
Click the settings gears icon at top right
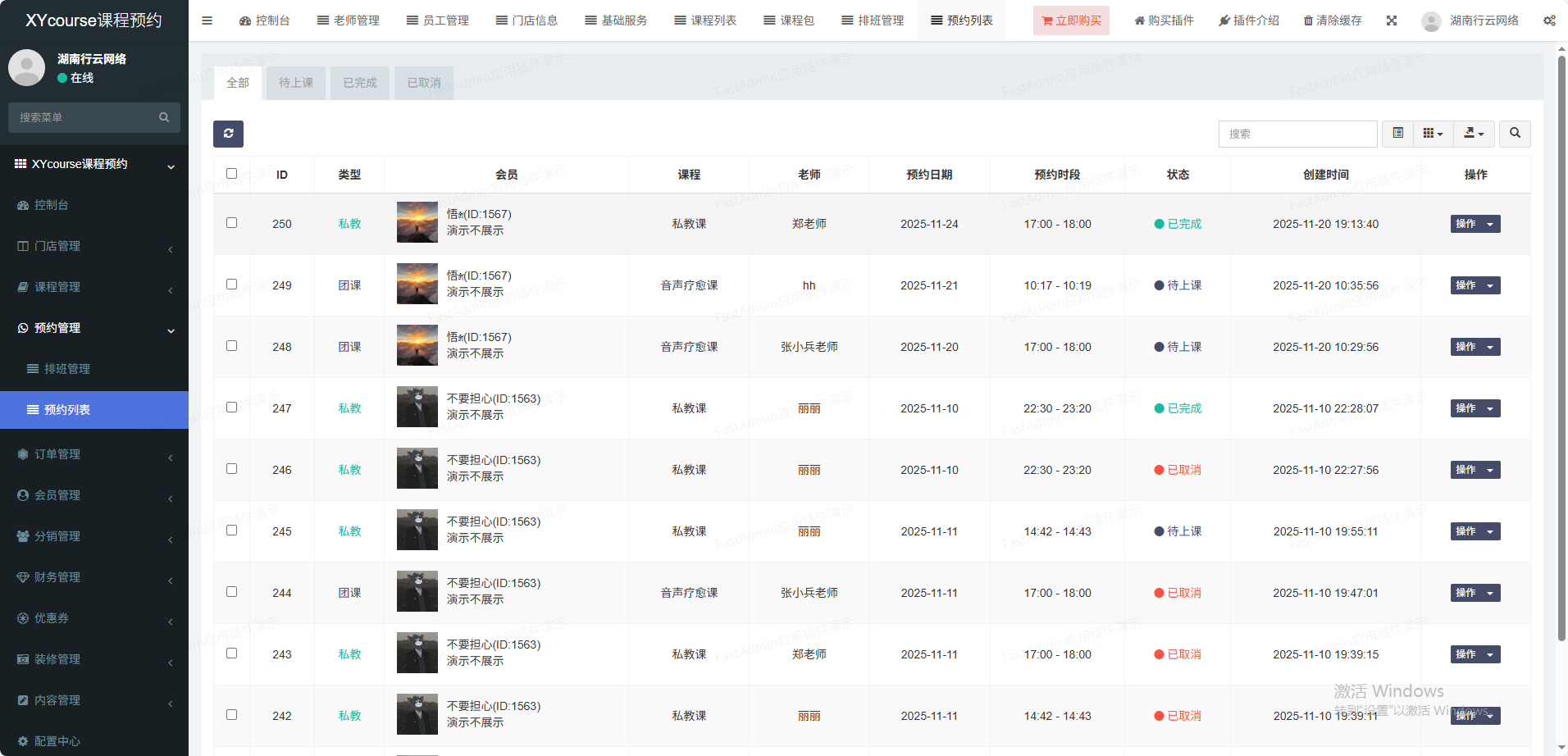[1549, 20]
